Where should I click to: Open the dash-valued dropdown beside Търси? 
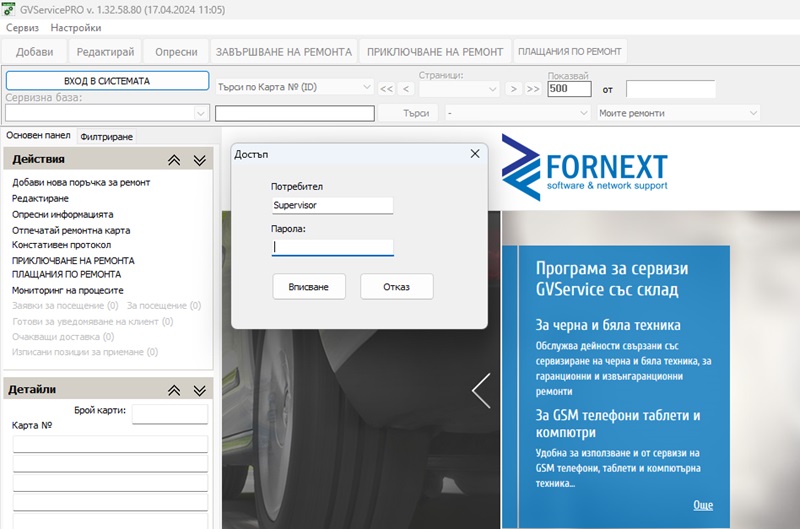(x=517, y=113)
